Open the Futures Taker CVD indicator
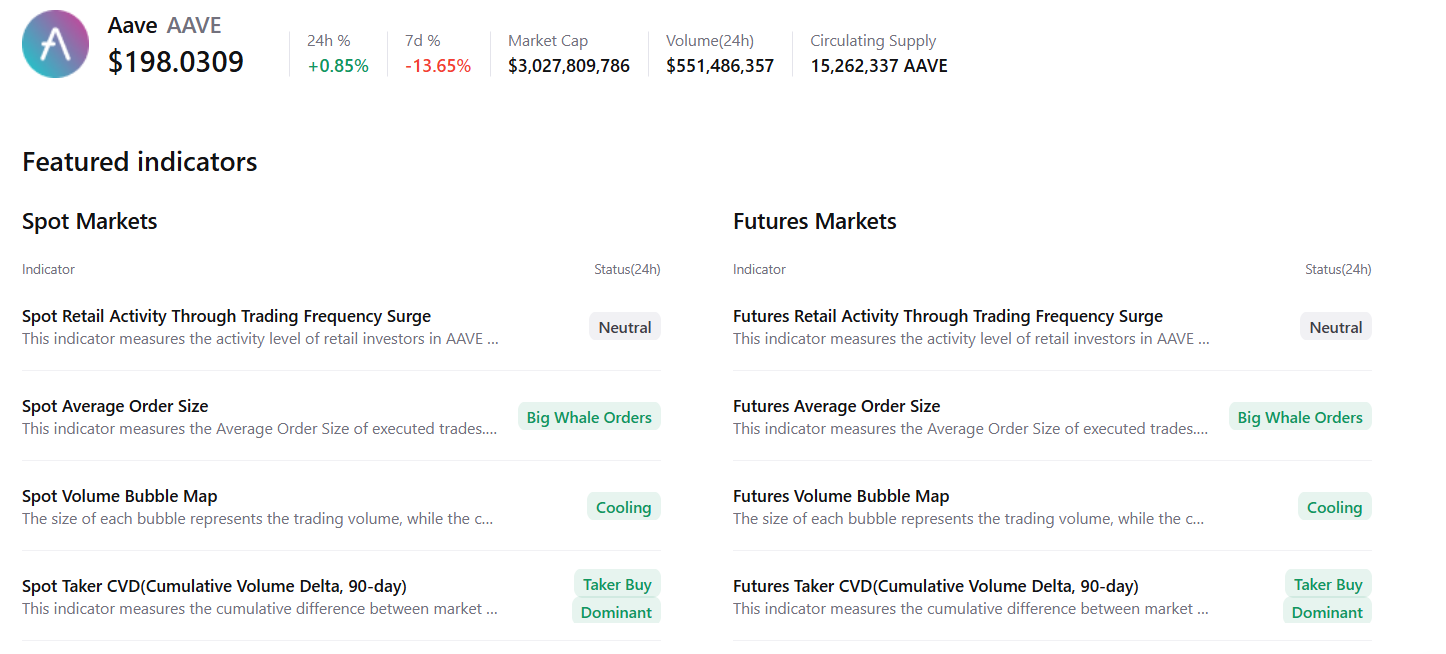 point(935,585)
